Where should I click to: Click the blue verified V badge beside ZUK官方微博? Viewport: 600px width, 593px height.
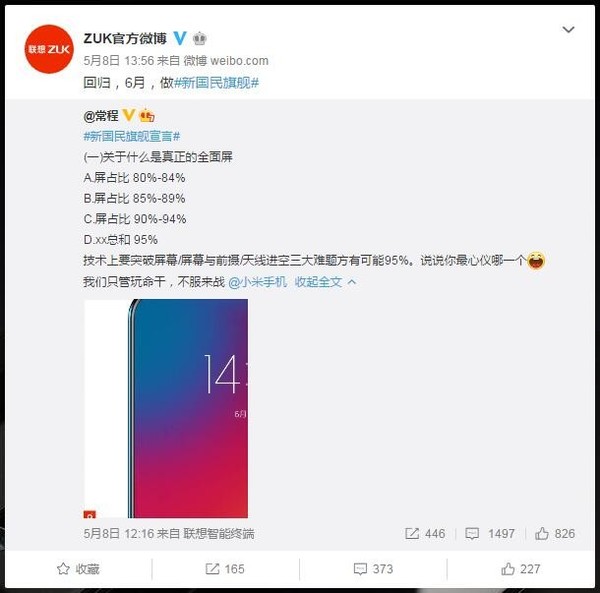pos(180,38)
